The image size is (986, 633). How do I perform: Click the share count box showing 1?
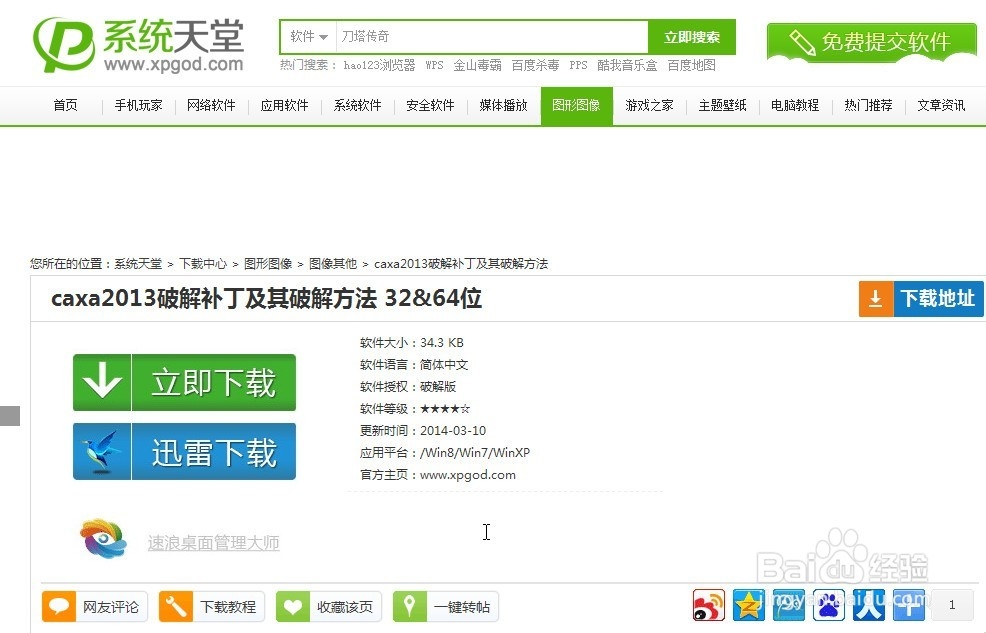[952, 605]
